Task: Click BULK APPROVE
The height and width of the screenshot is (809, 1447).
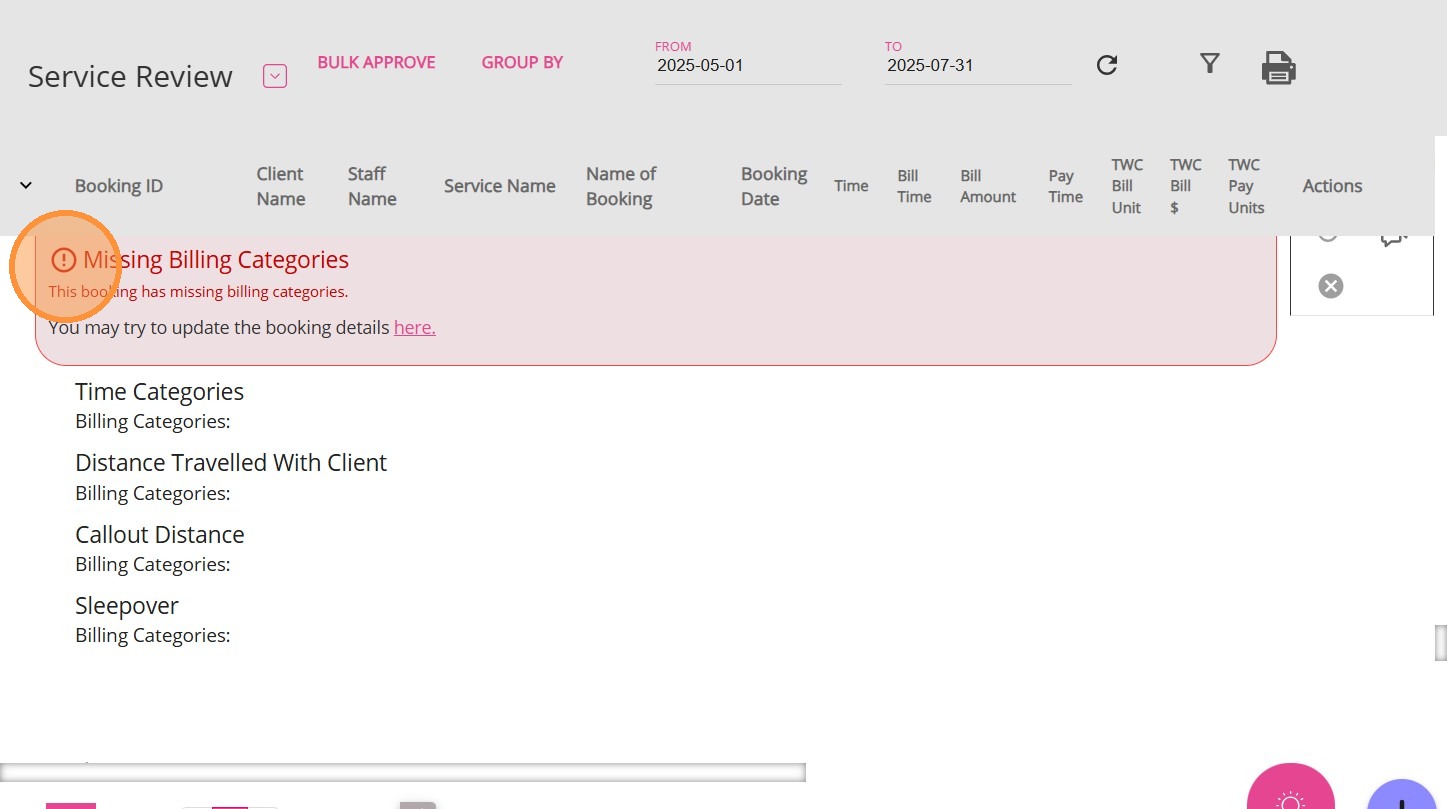Action: coord(376,62)
